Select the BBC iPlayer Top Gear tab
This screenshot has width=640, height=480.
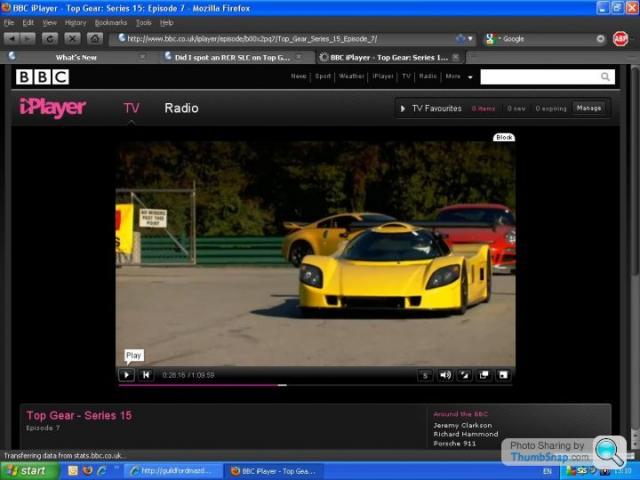[x=389, y=58]
